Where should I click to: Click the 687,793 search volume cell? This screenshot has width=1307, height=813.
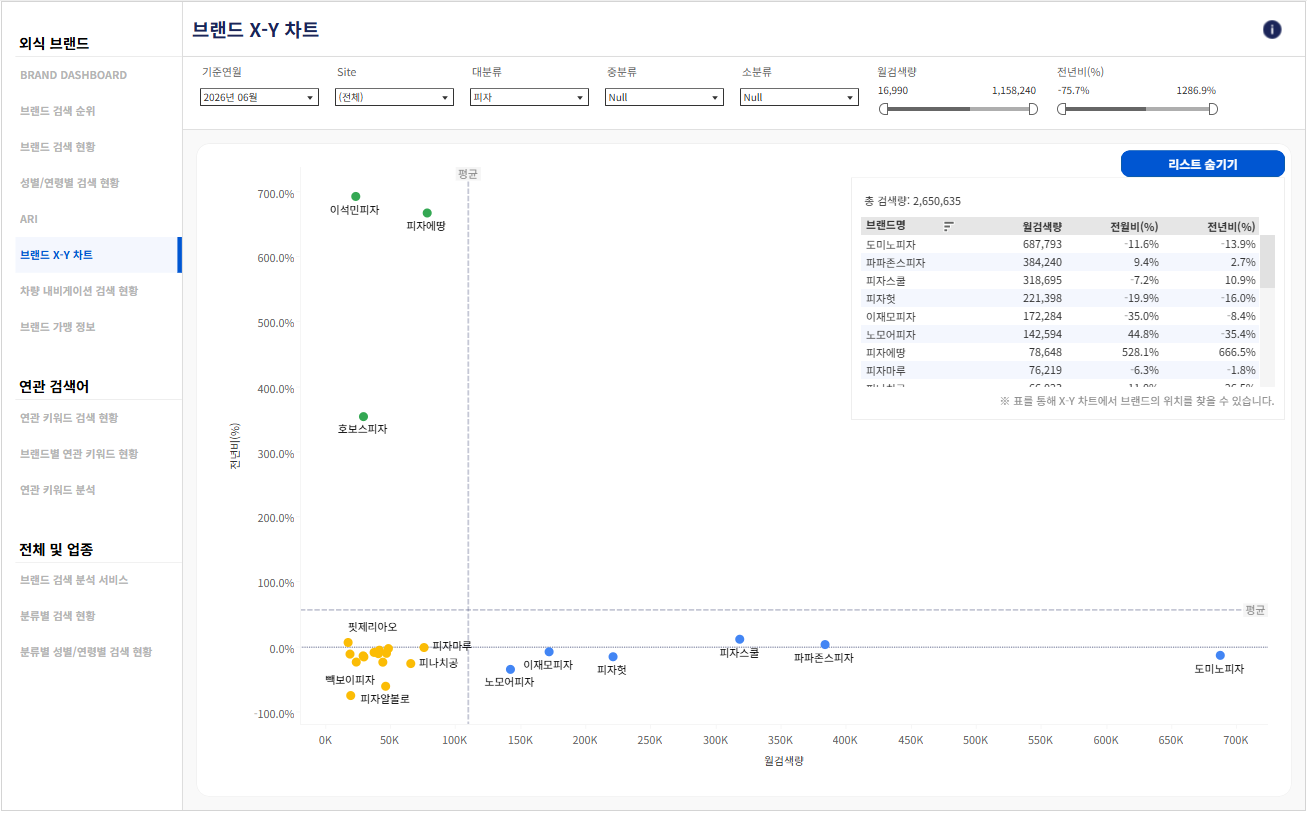[x=1042, y=244]
